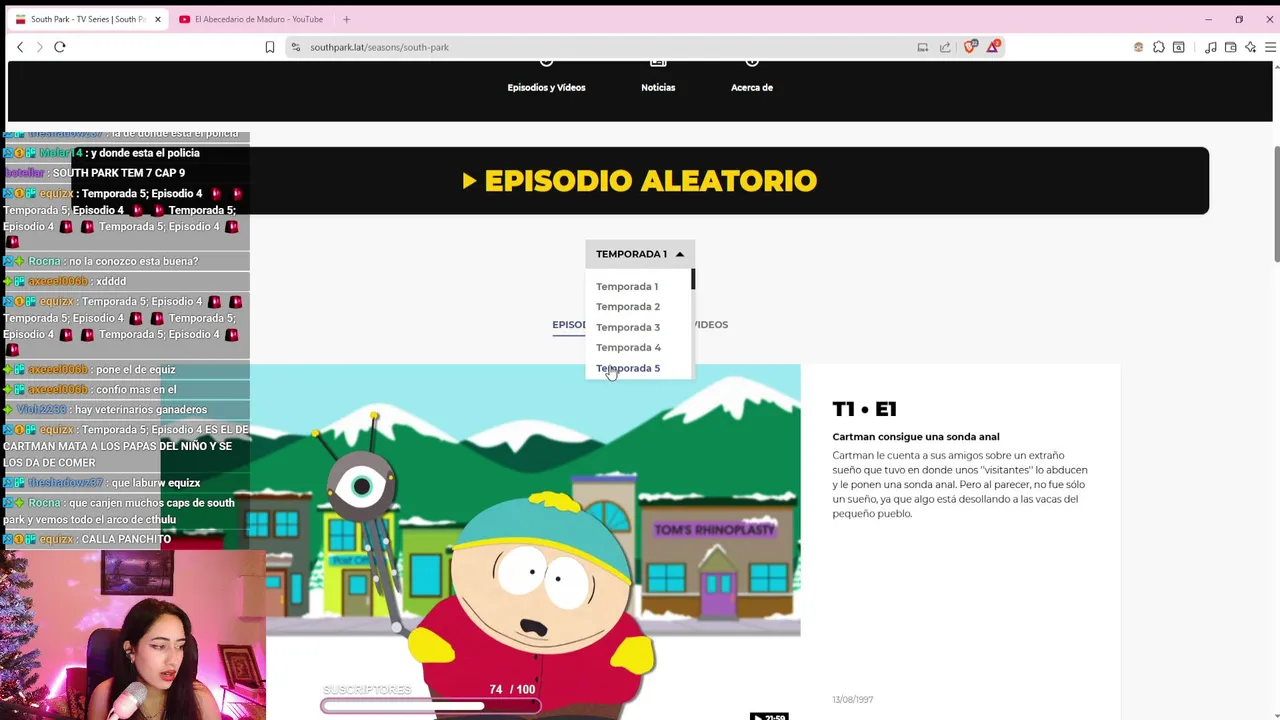Screen dimensions: 1280x720
Task: Open the Acerca de section
Action: tap(752, 75)
